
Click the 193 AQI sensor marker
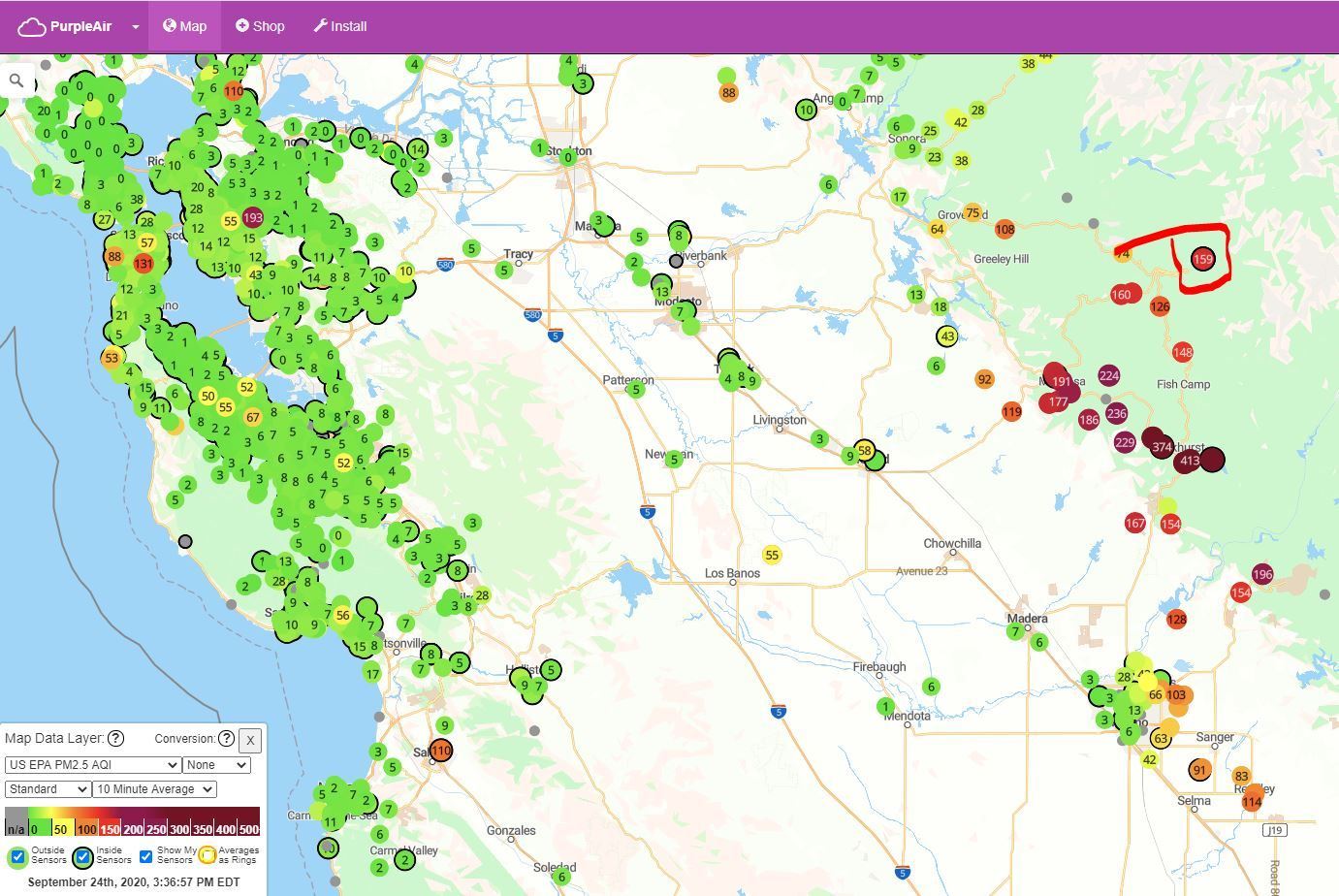253,218
